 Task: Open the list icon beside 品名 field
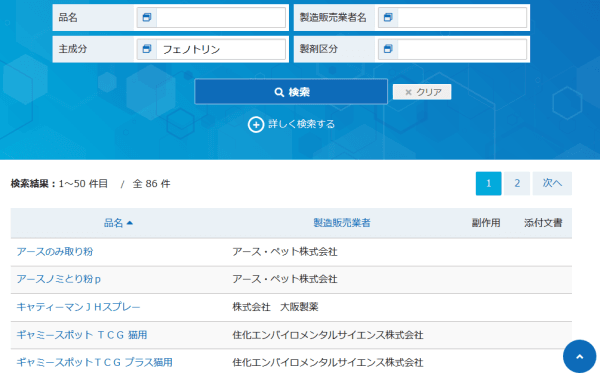[147, 17]
